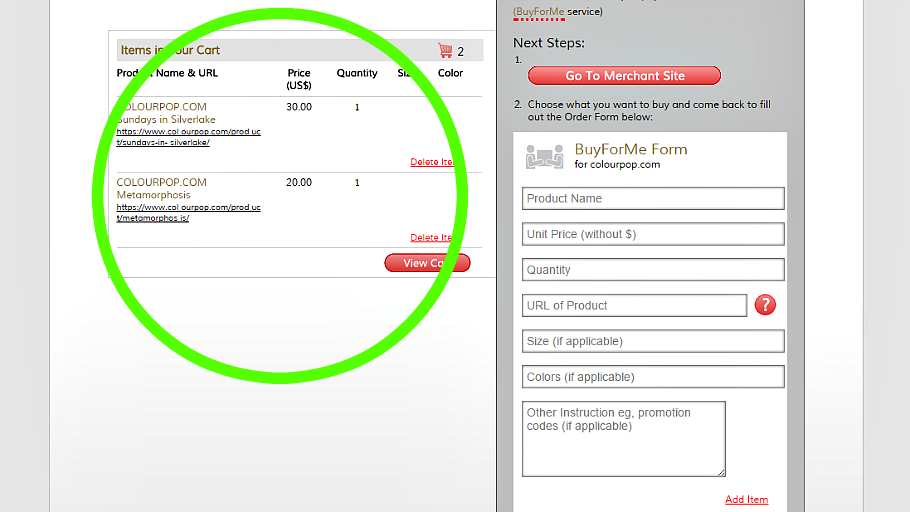The width and height of the screenshot is (910, 512).
Task: Click the Quantity column header
Action: point(357,73)
